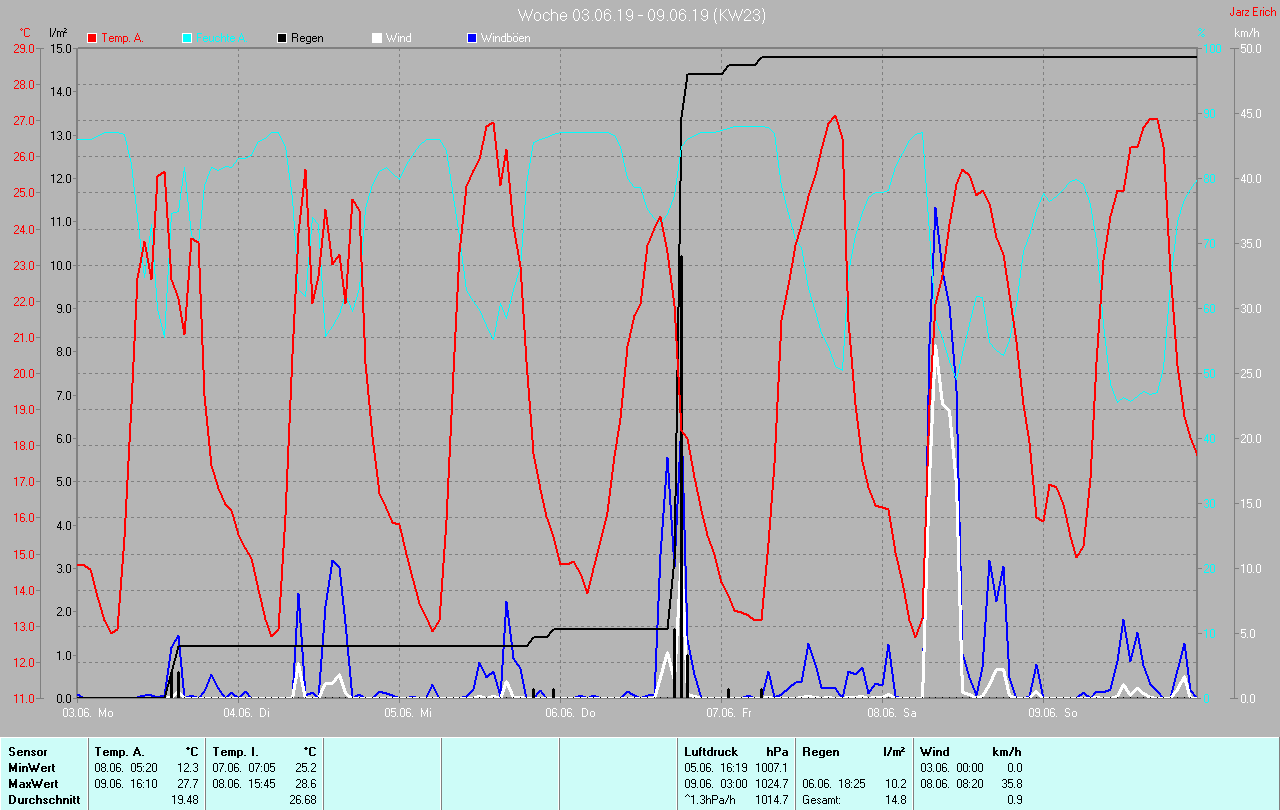The width and height of the screenshot is (1280, 810).
Task: Click the Temp. I. column header
Action: point(235,752)
